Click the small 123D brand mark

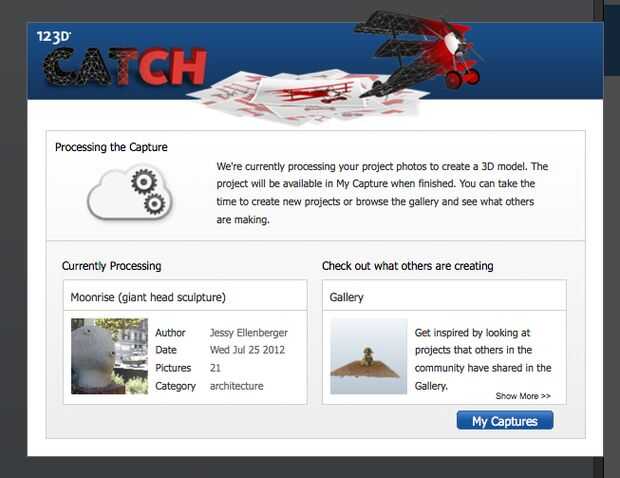(54, 37)
